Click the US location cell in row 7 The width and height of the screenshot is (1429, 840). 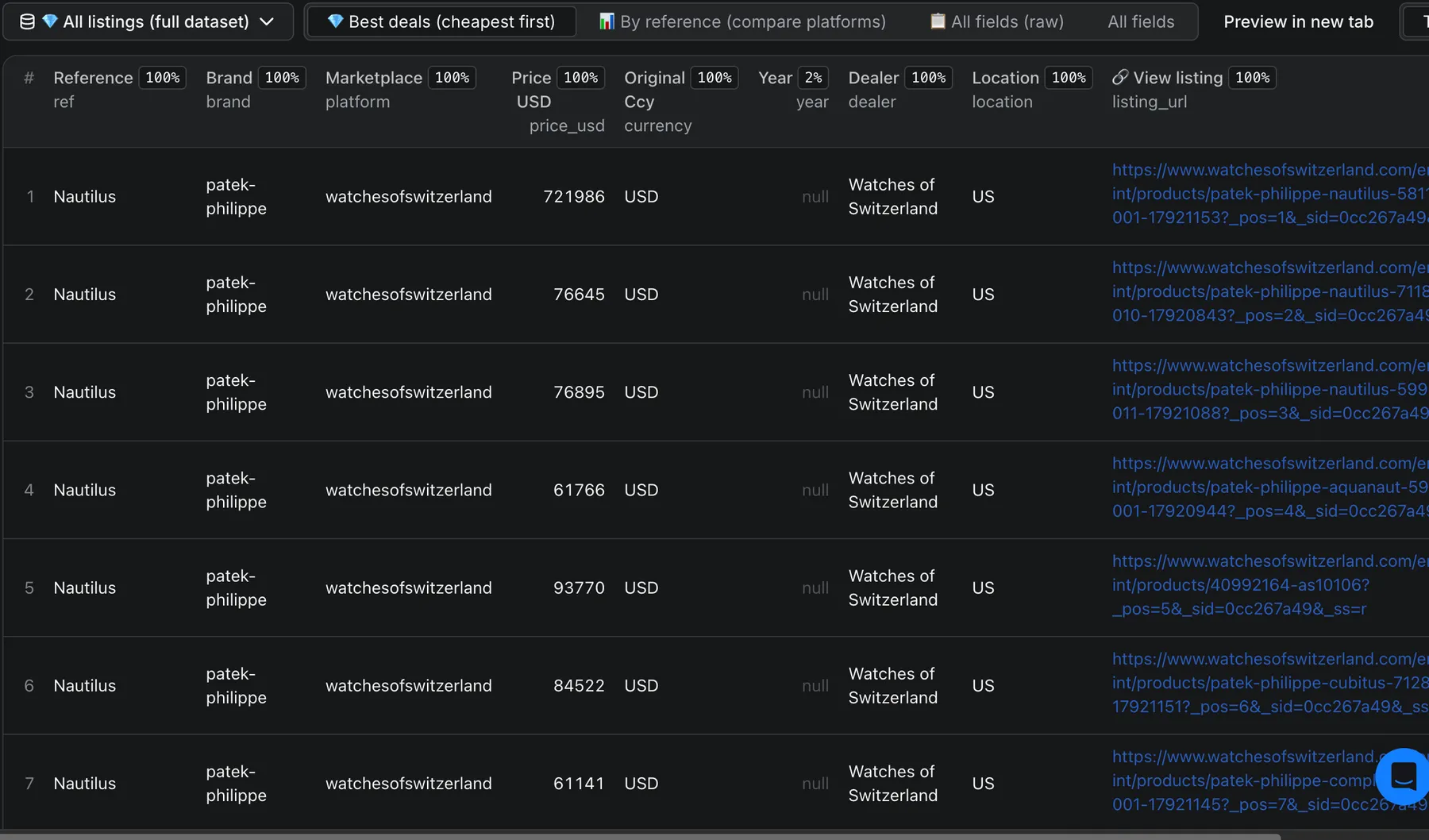pos(983,783)
